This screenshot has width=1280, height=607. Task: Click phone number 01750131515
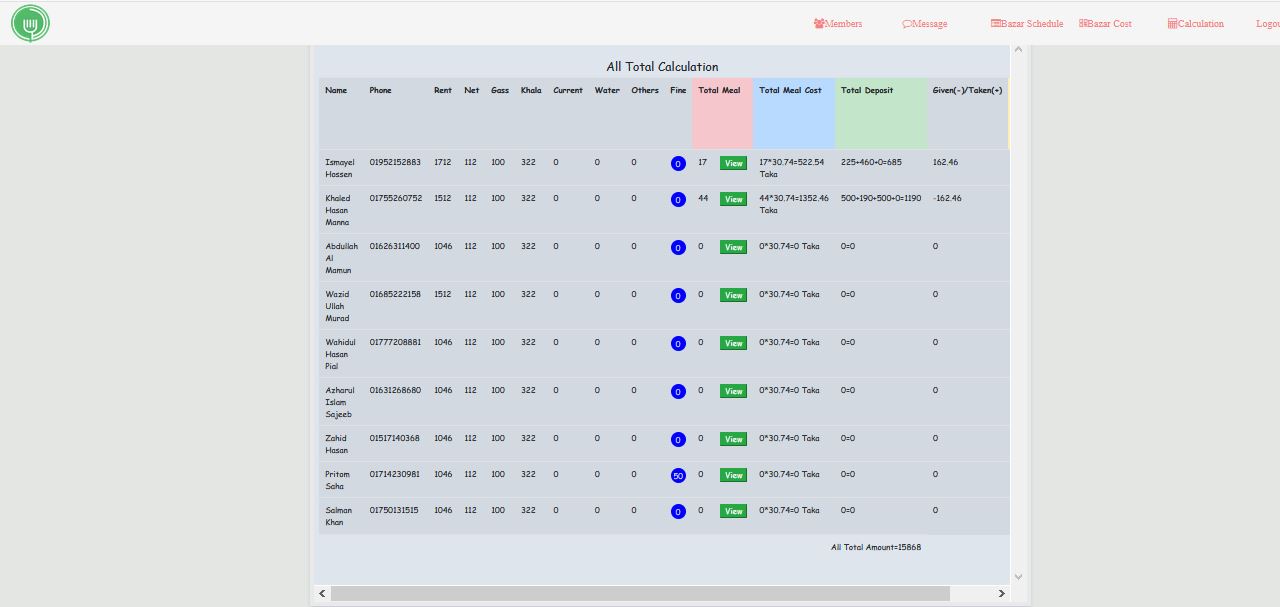click(x=394, y=510)
